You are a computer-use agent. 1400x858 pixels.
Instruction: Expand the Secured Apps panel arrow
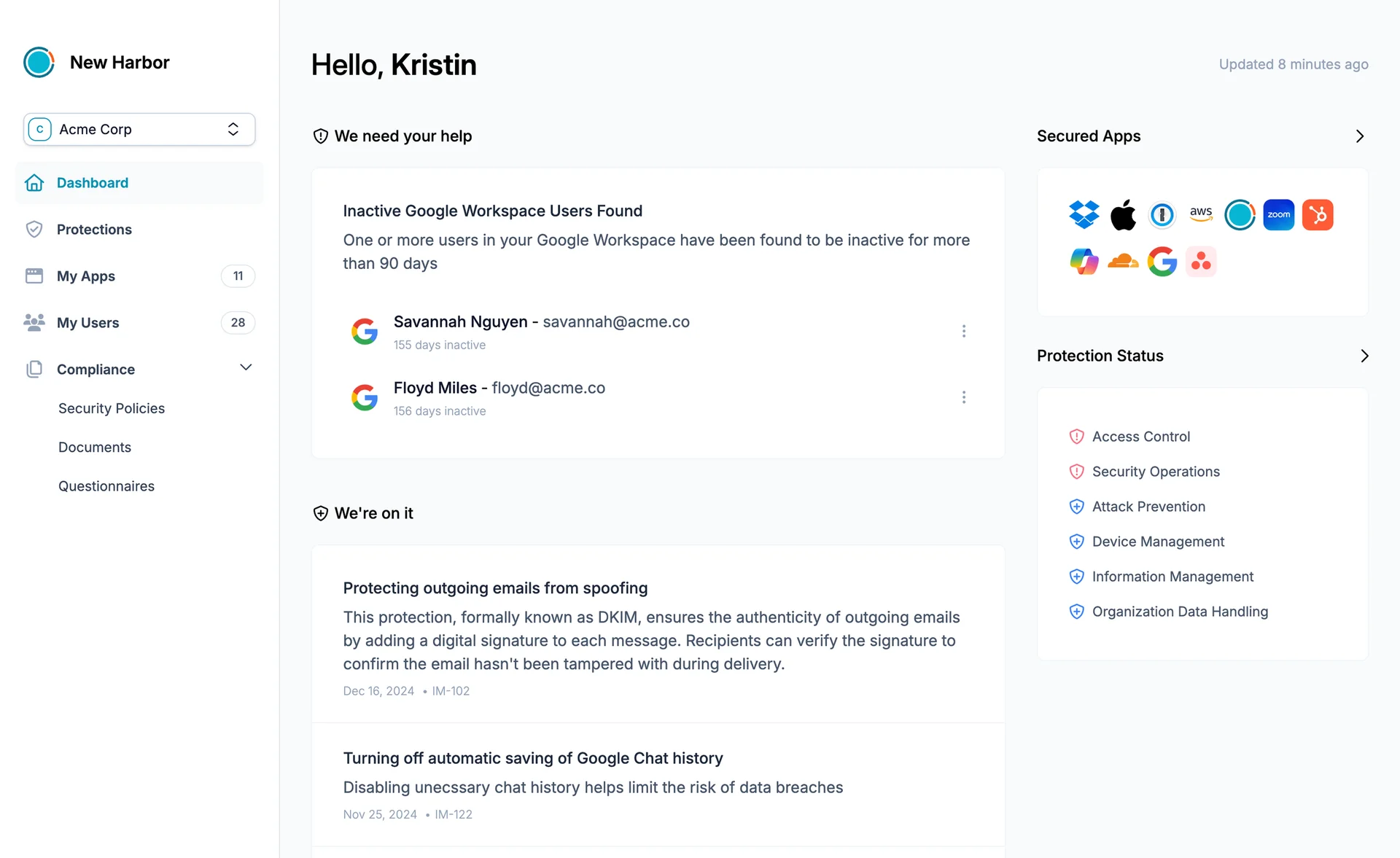click(1359, 136)
